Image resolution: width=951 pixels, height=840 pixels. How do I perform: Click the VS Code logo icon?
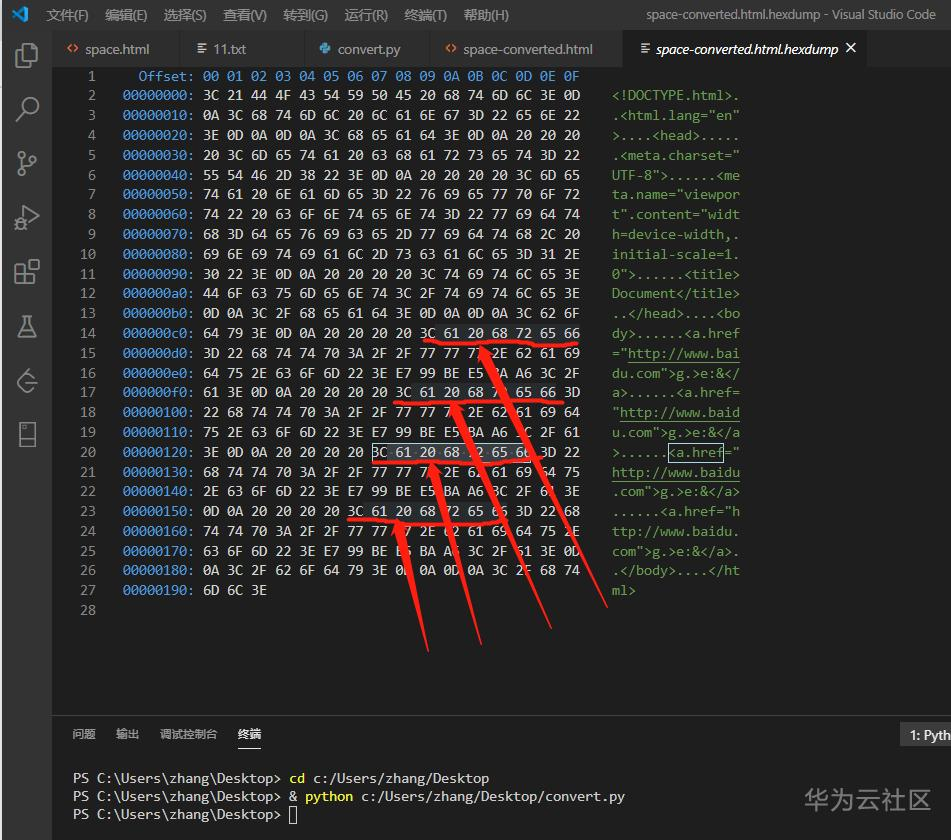(x=20, y=14)
